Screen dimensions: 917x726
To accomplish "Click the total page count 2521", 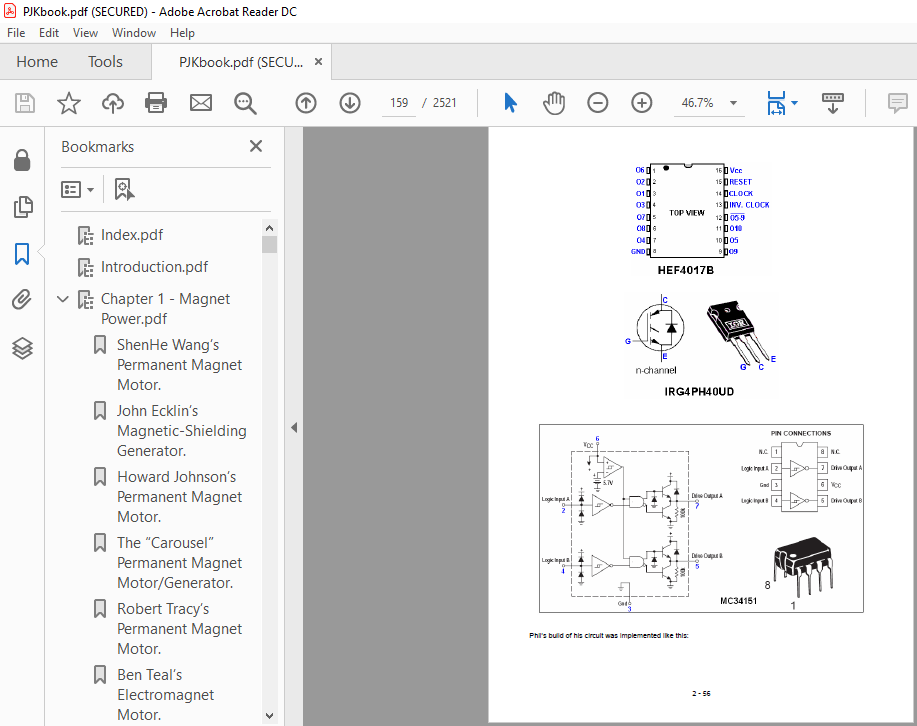I will (444, 103).
